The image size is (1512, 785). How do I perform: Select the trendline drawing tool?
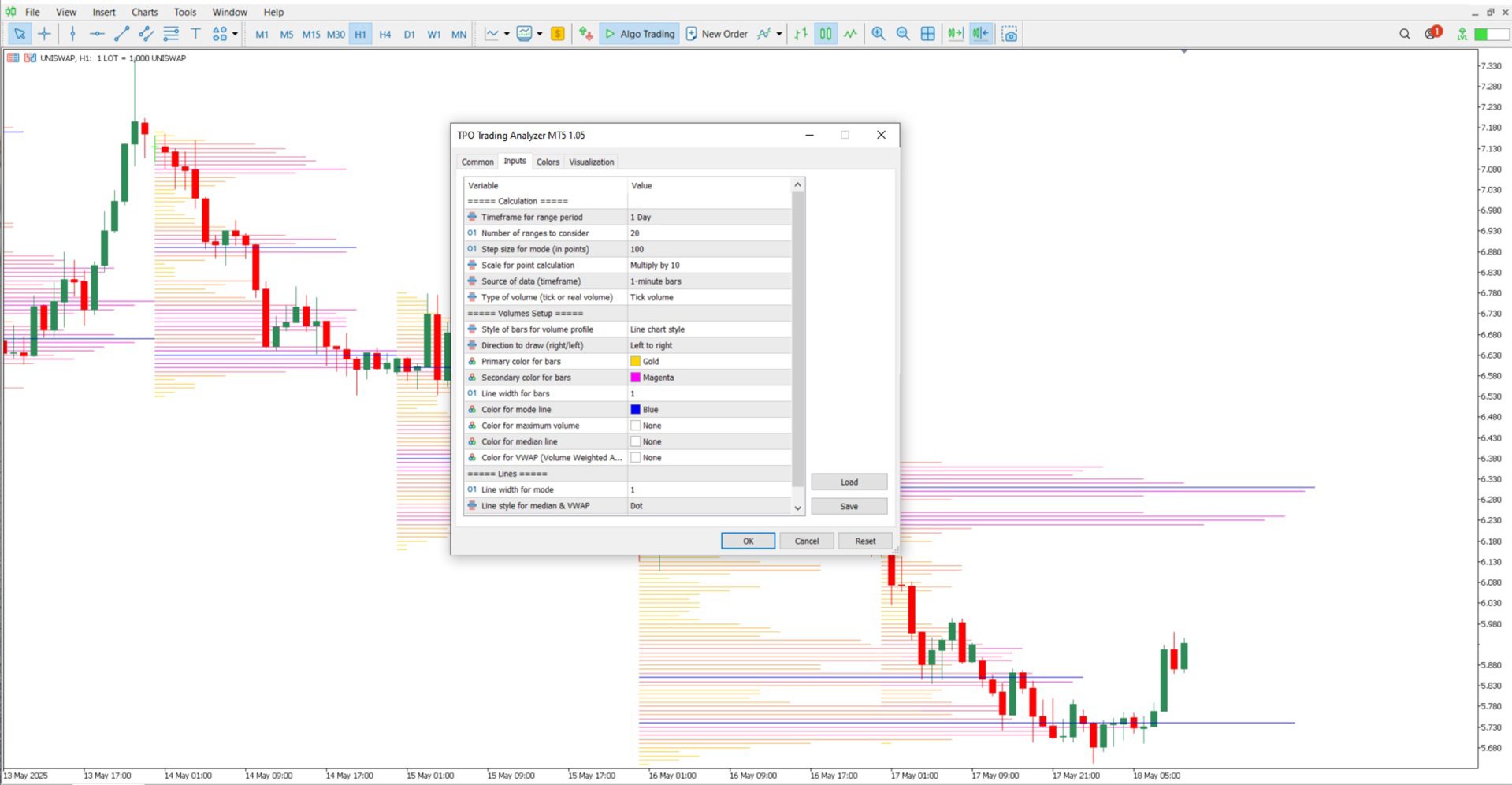click(x=121, y=34)
